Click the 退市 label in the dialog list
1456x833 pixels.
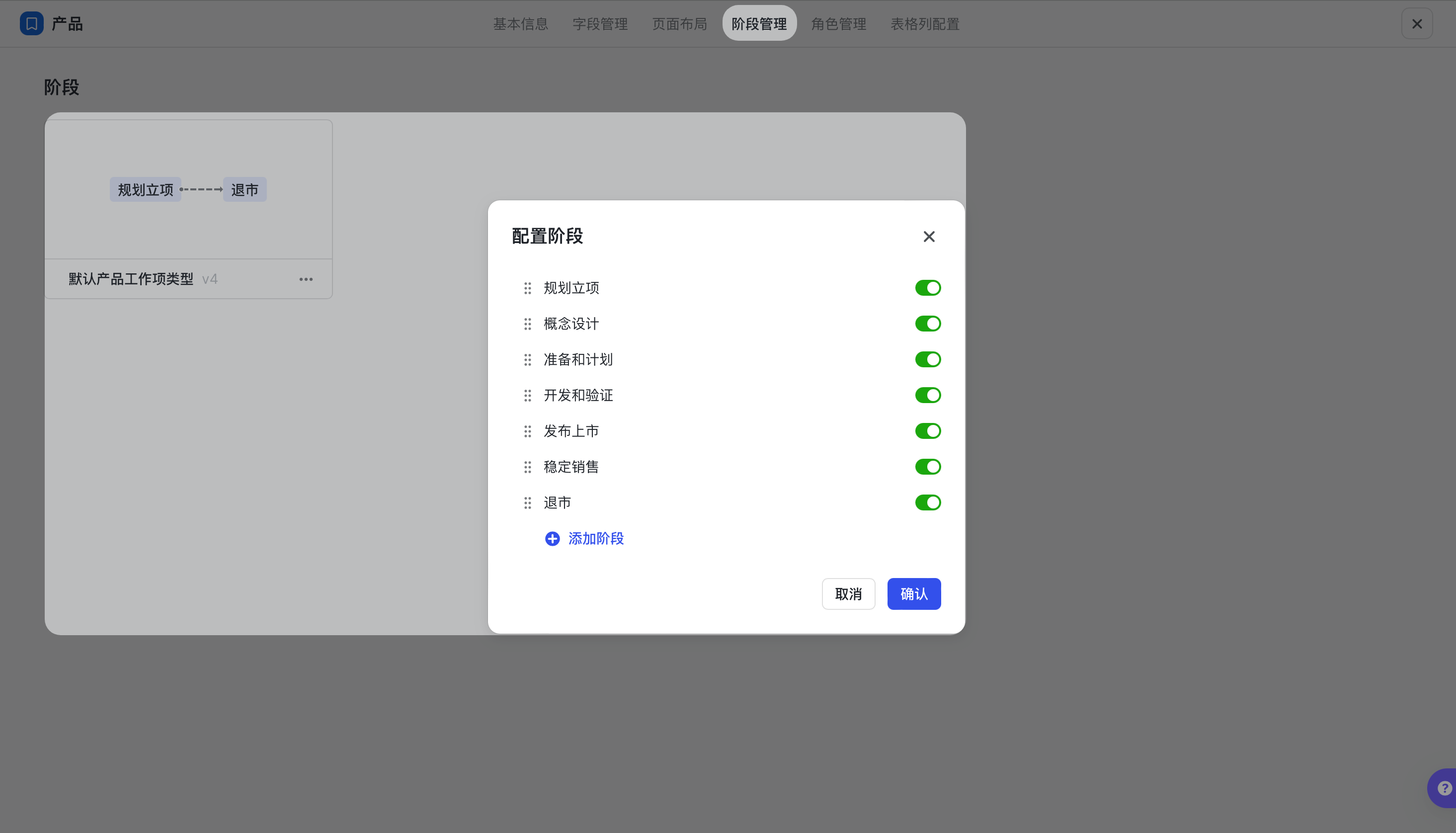(557, 502)
